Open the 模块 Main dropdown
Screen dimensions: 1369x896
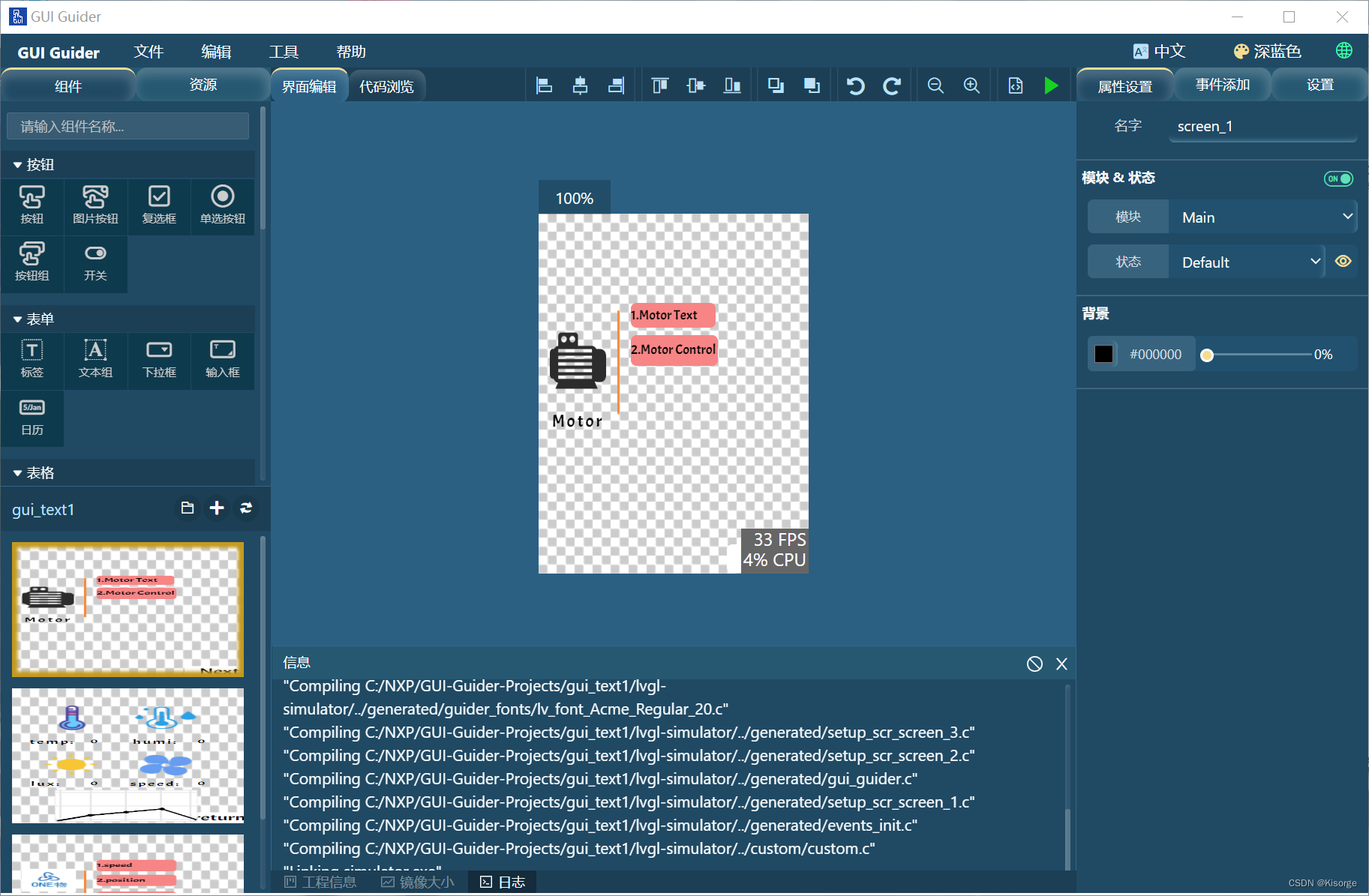pos(1263,217)
